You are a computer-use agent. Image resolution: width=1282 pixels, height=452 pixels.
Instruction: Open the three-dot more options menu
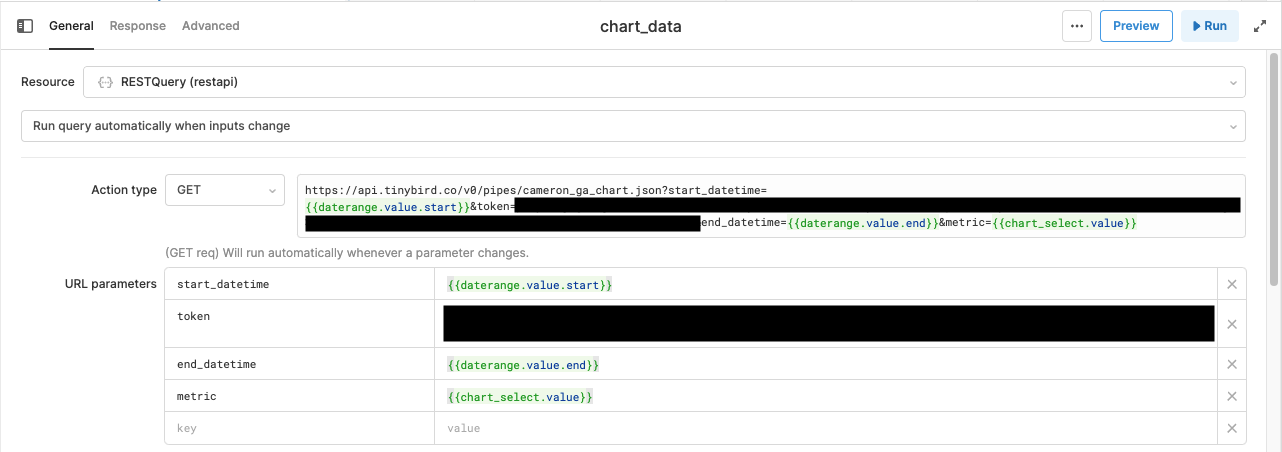(1076, 26)
